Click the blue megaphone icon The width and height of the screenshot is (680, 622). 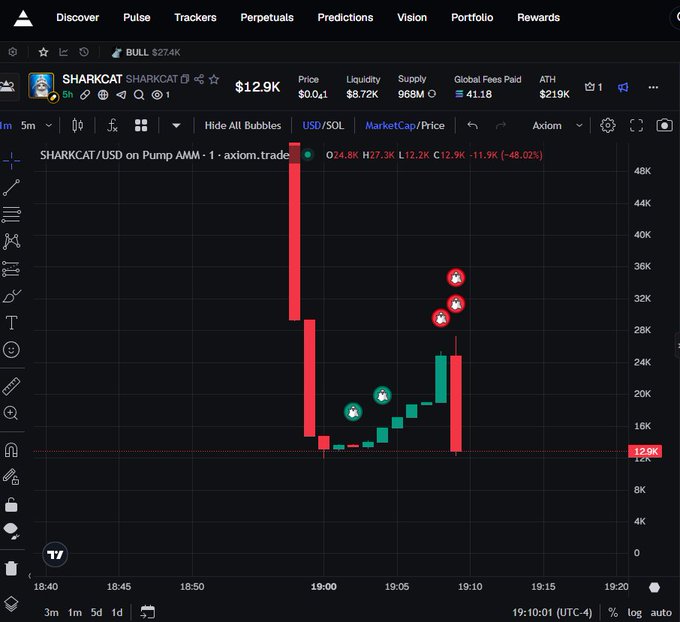pyautogui.click(x=623, y=88)
